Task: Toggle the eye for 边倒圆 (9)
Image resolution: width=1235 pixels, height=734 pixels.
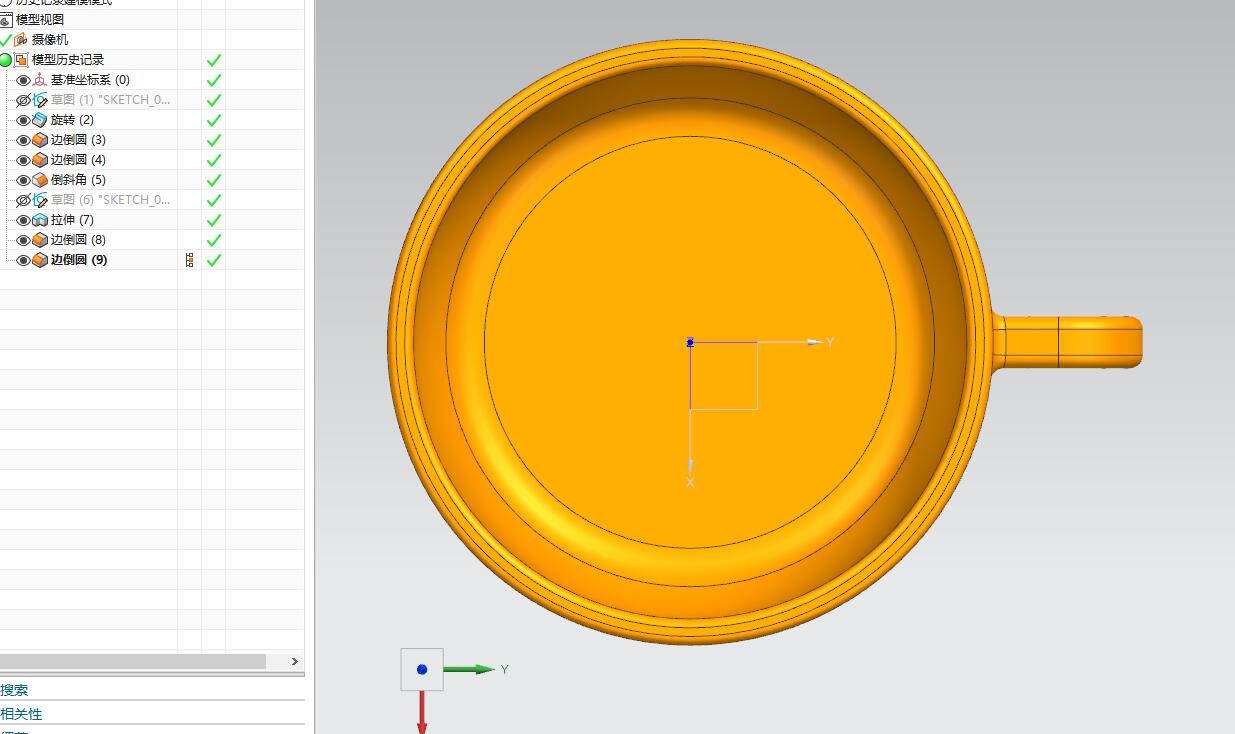Action: click(24, 260)
